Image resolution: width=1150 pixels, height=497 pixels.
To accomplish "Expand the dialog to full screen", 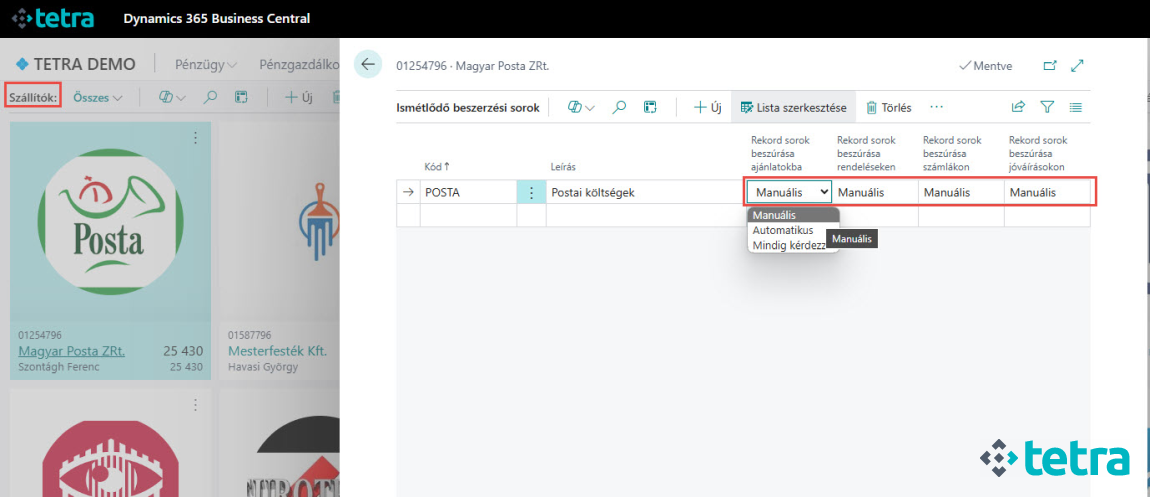I will pyautogui.click(x=1077, y=65).
